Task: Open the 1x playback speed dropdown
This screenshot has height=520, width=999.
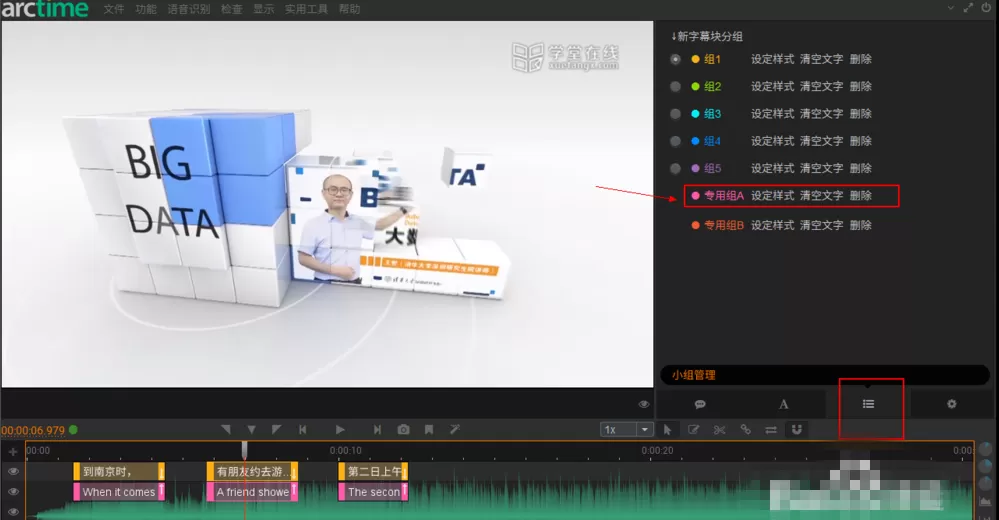Action: tap(627, 430)
